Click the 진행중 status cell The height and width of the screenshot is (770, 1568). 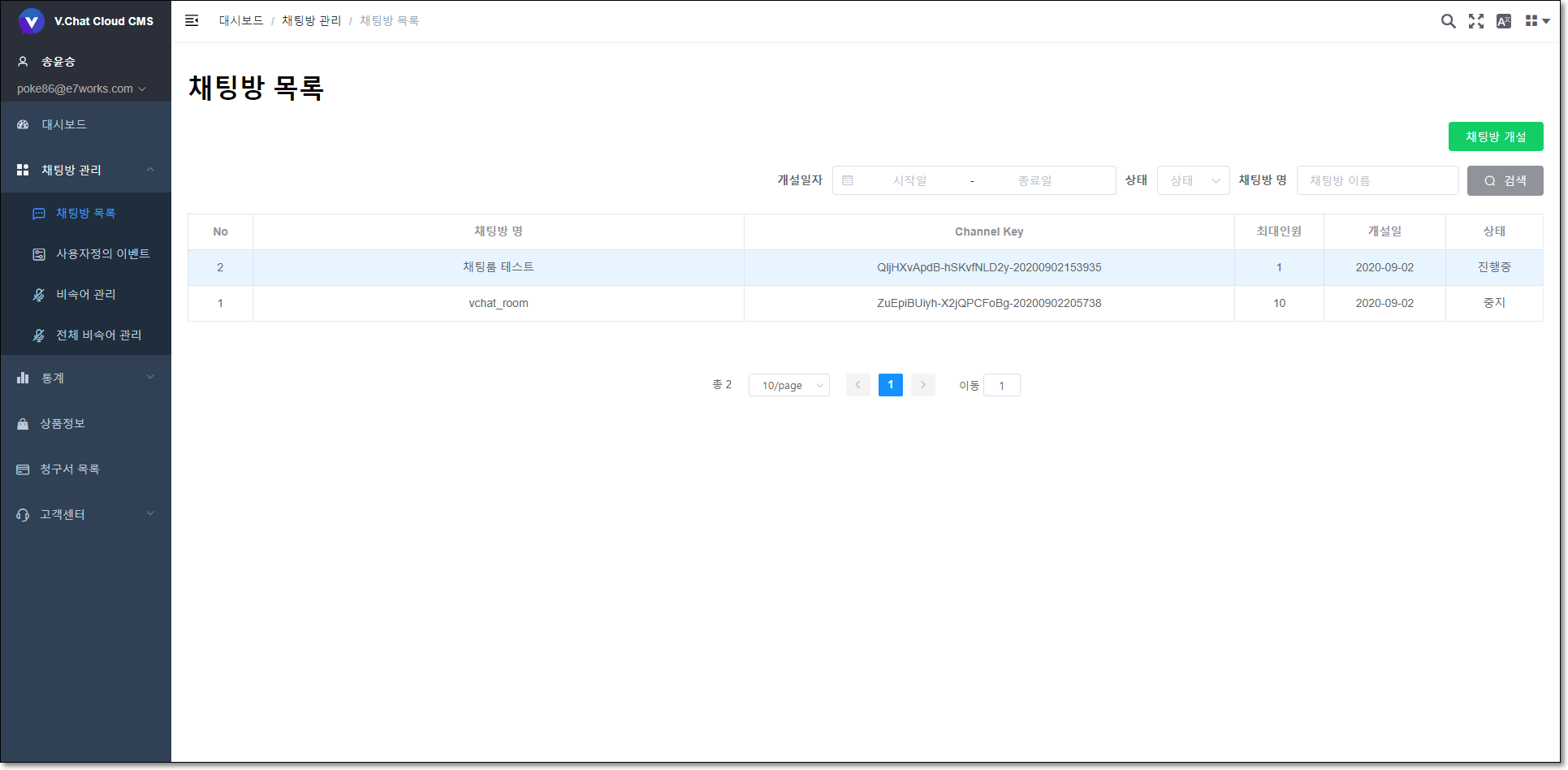coord(1494,267)
